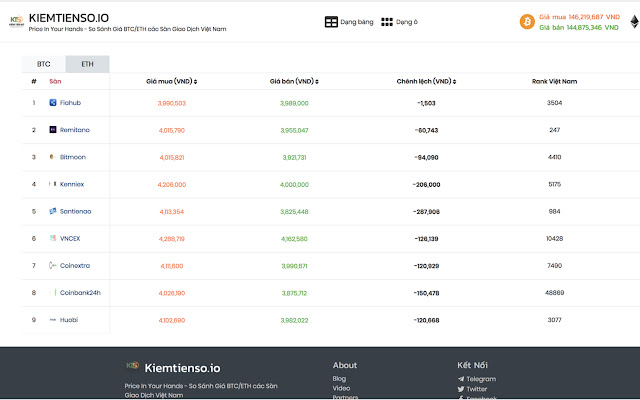Click Coinbank24h rank value 48869

(554, 293)
